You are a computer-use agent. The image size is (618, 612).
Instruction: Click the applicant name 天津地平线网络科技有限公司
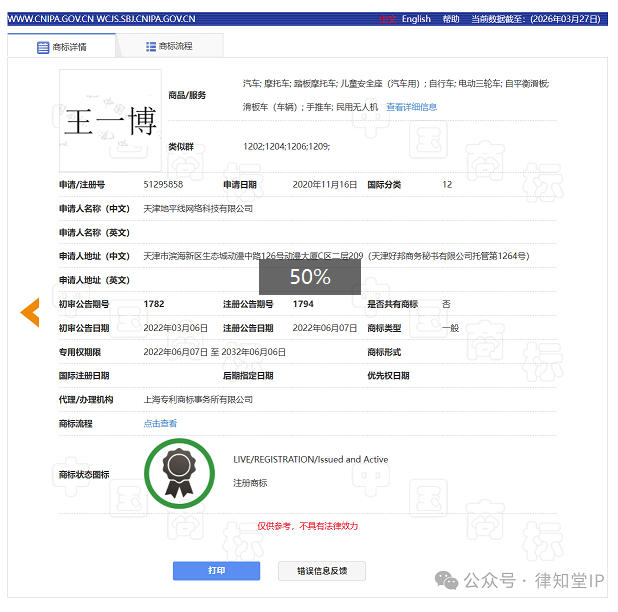click(198, 209)
